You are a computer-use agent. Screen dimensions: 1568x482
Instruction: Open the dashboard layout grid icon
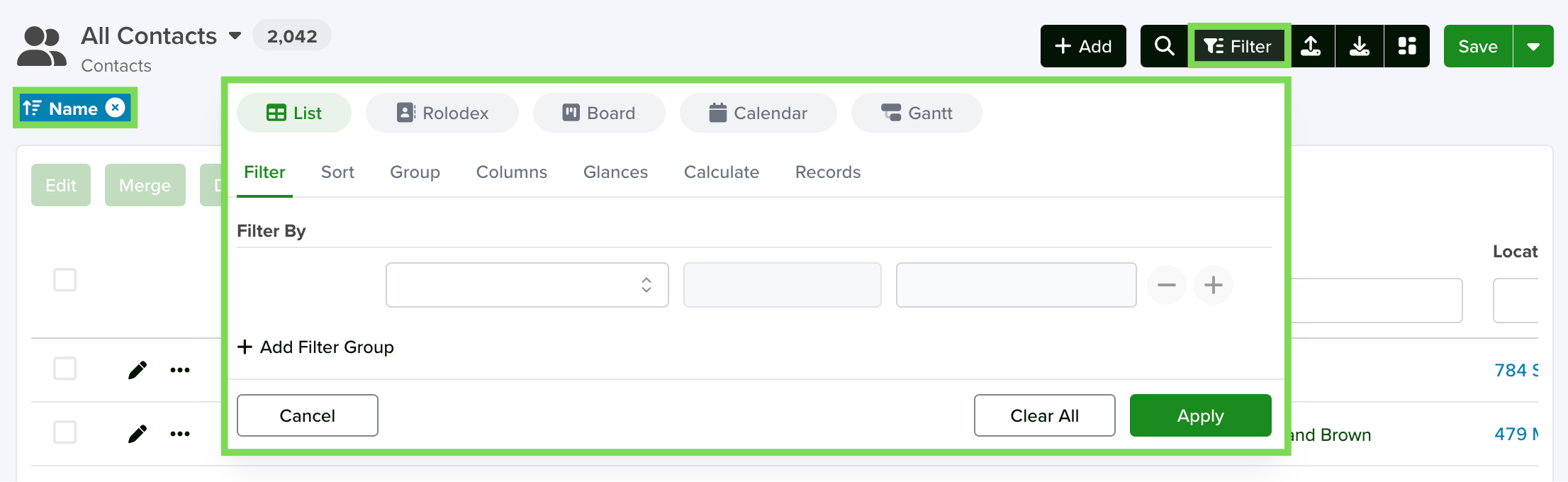point(1407,46)
